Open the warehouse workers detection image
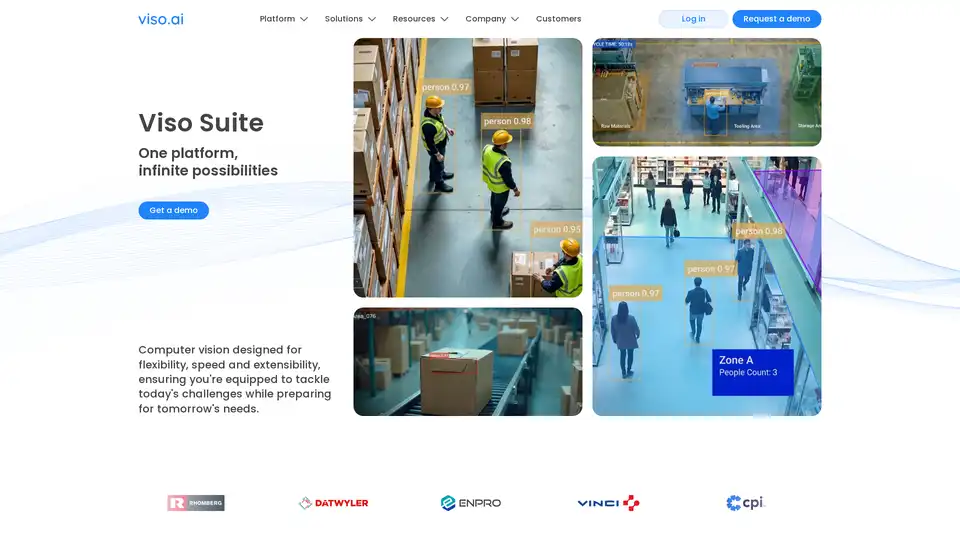 click(x=467, y=168)
